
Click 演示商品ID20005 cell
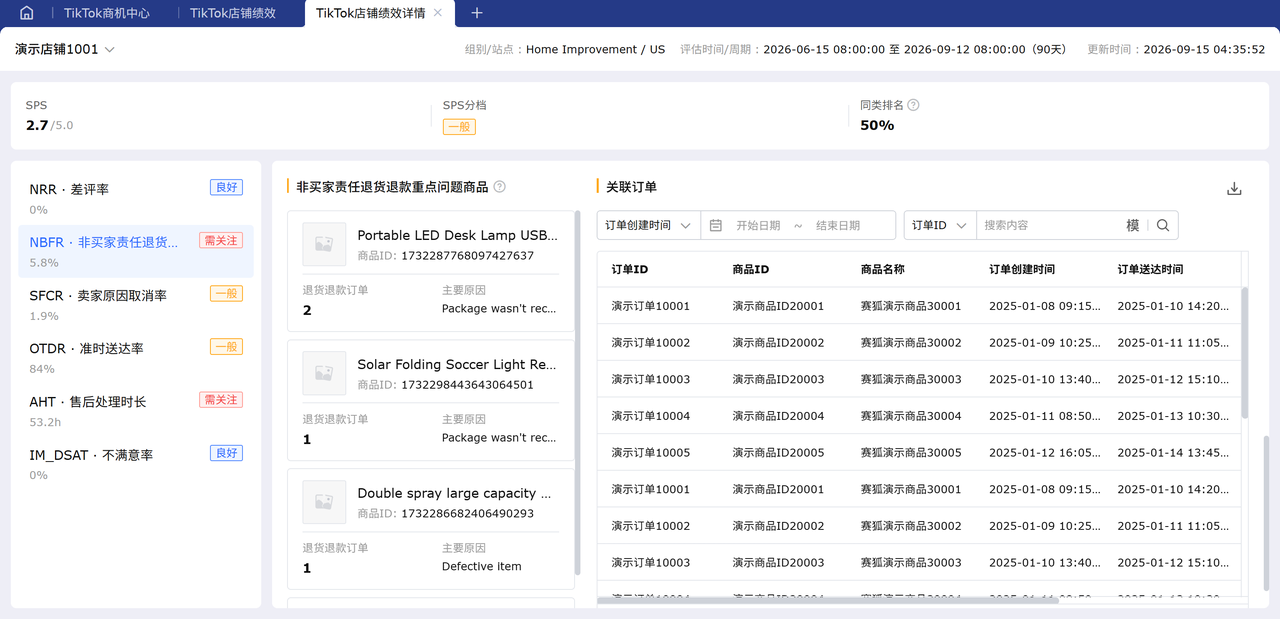[779, 453]
